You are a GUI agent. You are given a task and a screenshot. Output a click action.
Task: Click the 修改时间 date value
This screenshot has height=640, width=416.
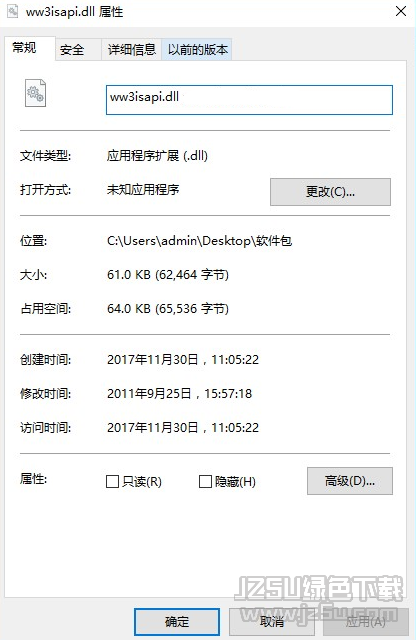click(179, 393)
